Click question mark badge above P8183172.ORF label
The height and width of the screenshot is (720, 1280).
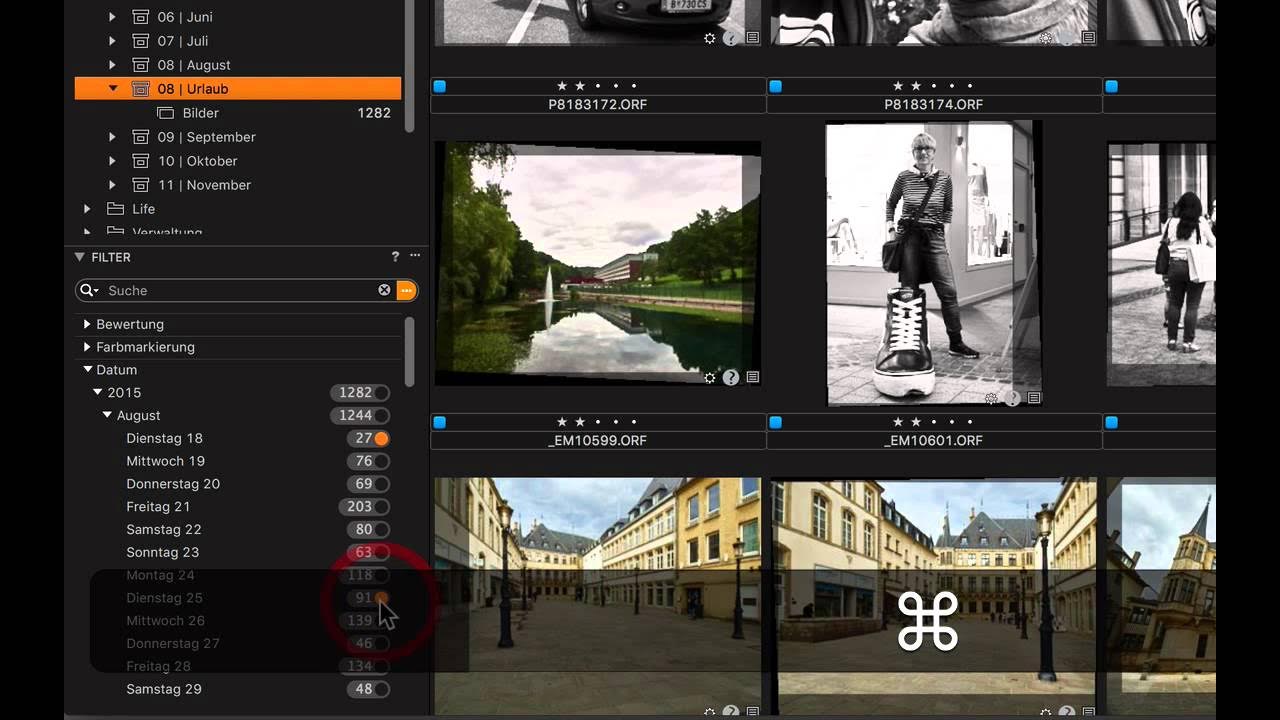(731, 38)
